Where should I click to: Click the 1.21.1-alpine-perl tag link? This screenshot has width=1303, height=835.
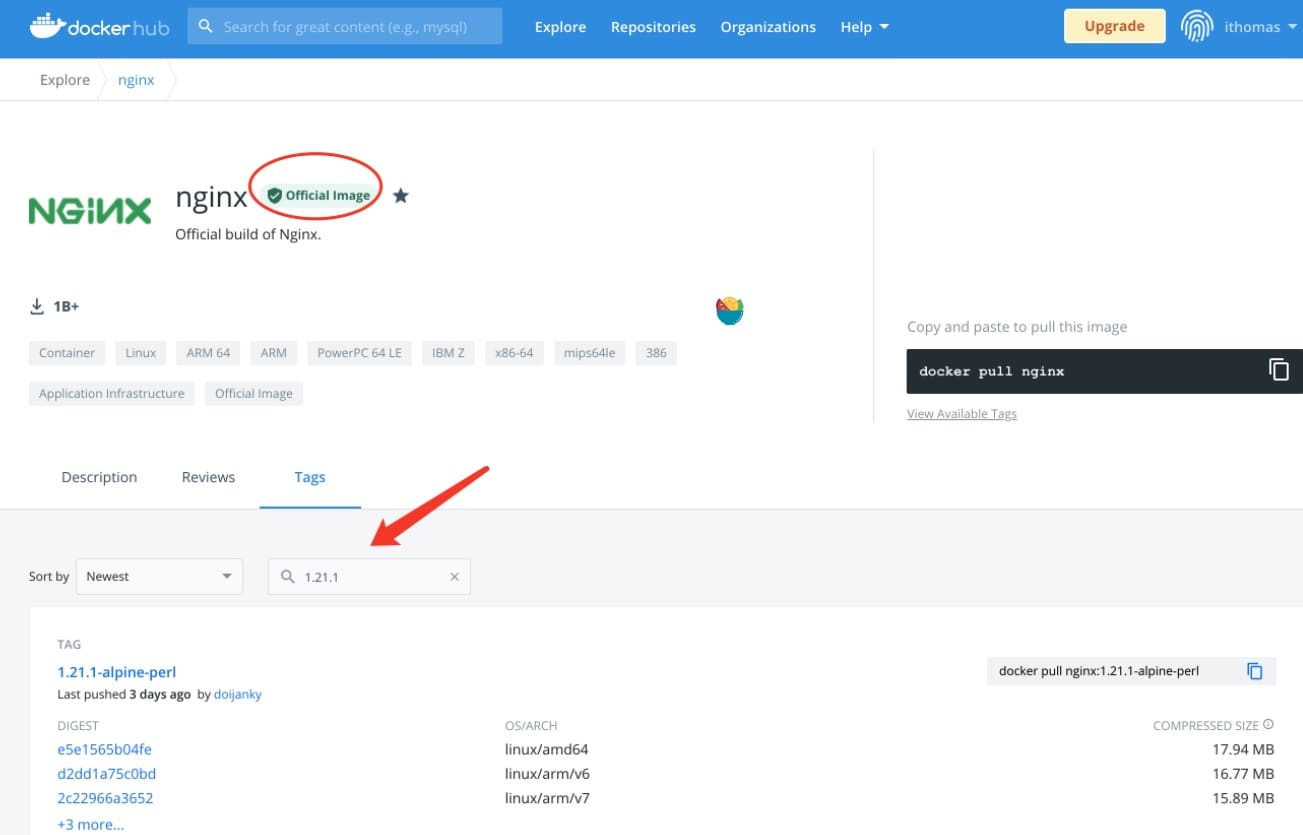click(x=116, y=671)
